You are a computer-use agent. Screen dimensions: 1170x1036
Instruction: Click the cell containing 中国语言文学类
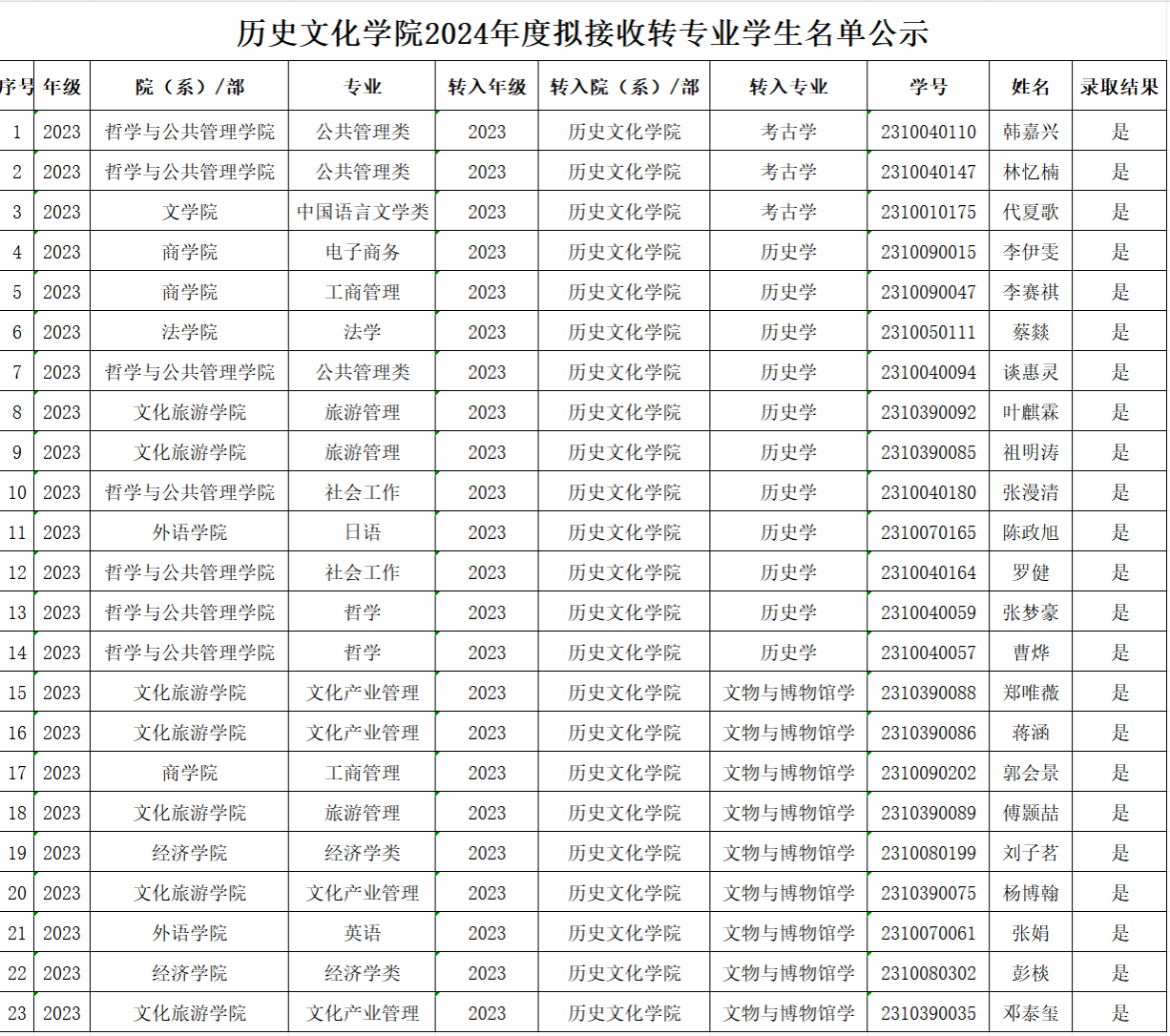(x=363, y=212)
